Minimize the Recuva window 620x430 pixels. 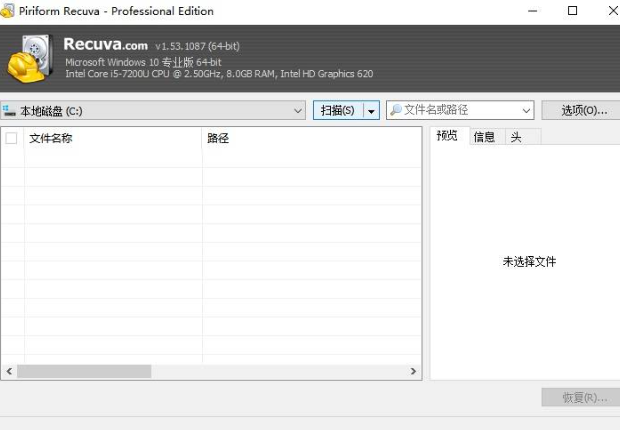[x=527, y=11]
